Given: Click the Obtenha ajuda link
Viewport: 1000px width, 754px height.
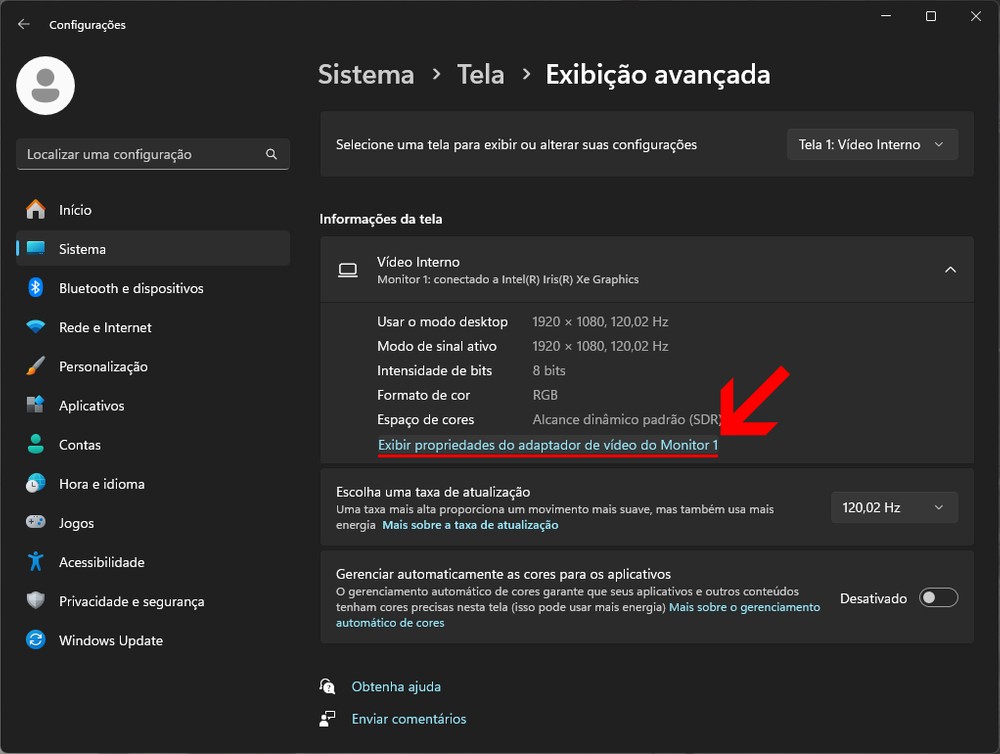Looking at the screenshot, I should tap(396, 687).
